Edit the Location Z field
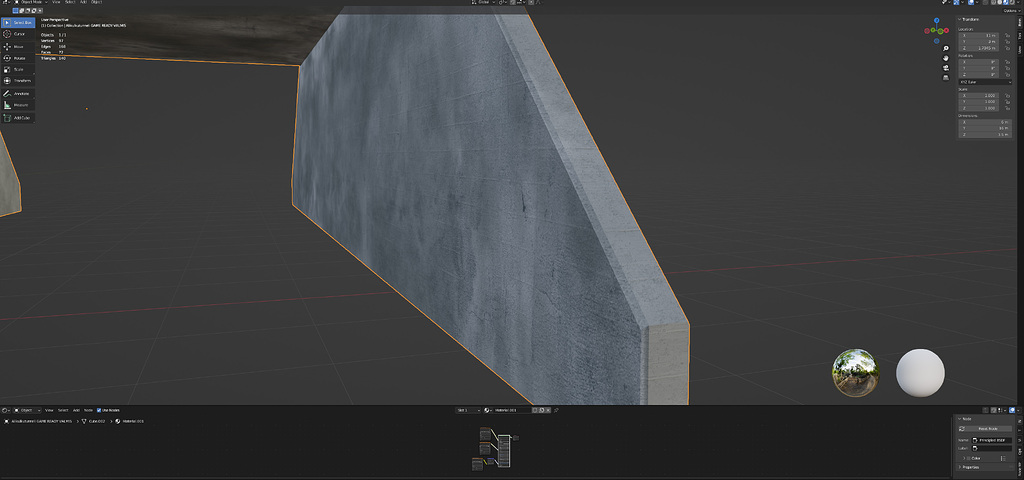The image size is (1024, 480). (978, 48)
